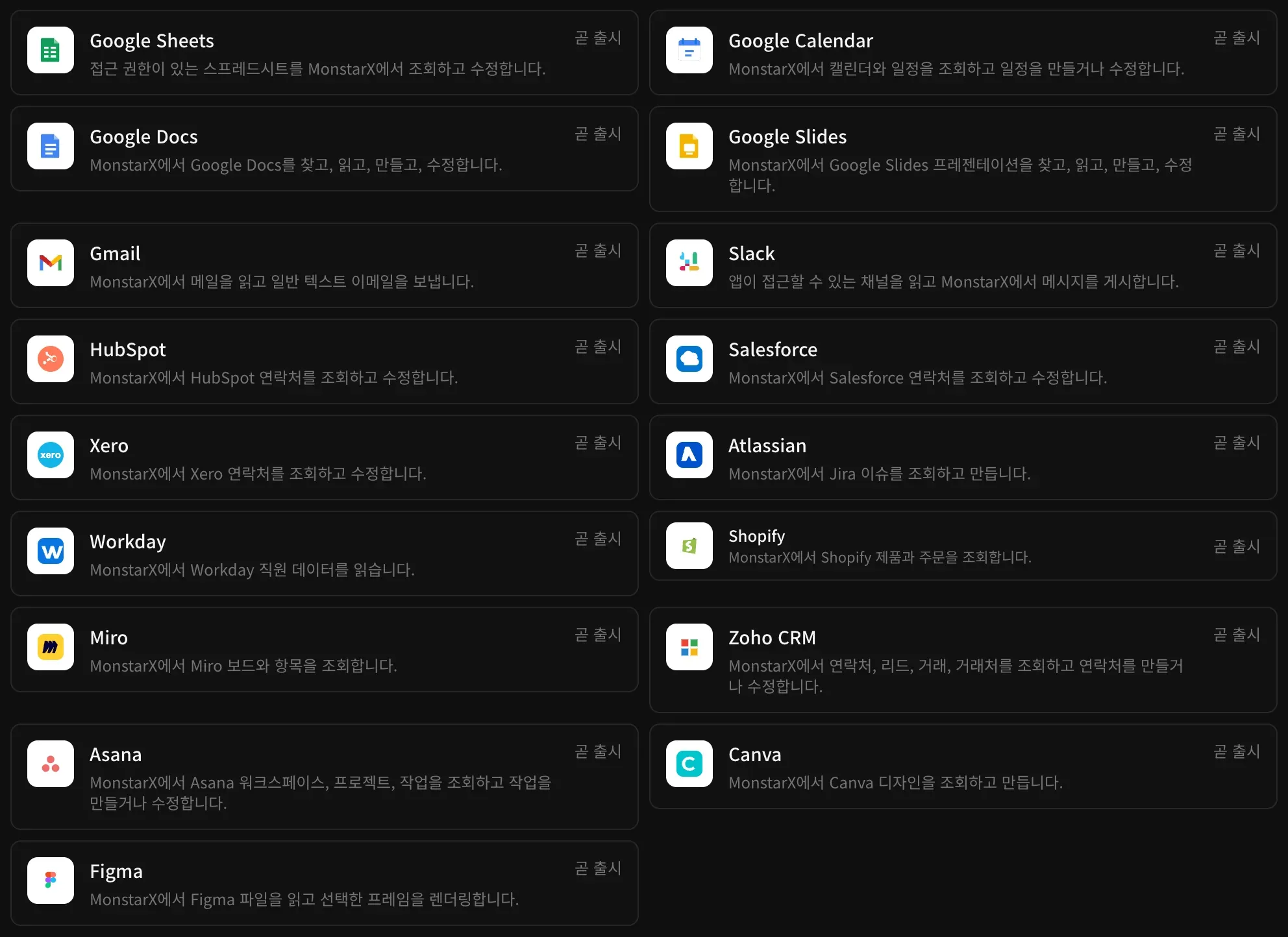
Task: Choose the Xero logo icon
Action: pyautogui.click(x=51, y=455)
